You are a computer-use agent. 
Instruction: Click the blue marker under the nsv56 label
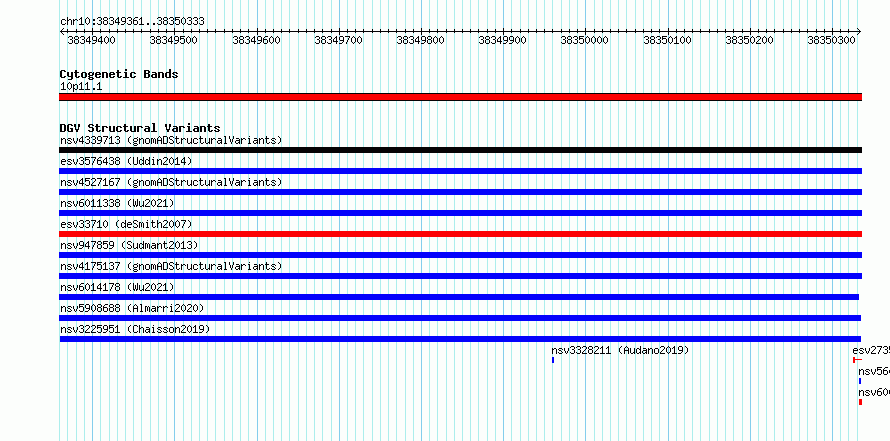click(x=860, y=381)
